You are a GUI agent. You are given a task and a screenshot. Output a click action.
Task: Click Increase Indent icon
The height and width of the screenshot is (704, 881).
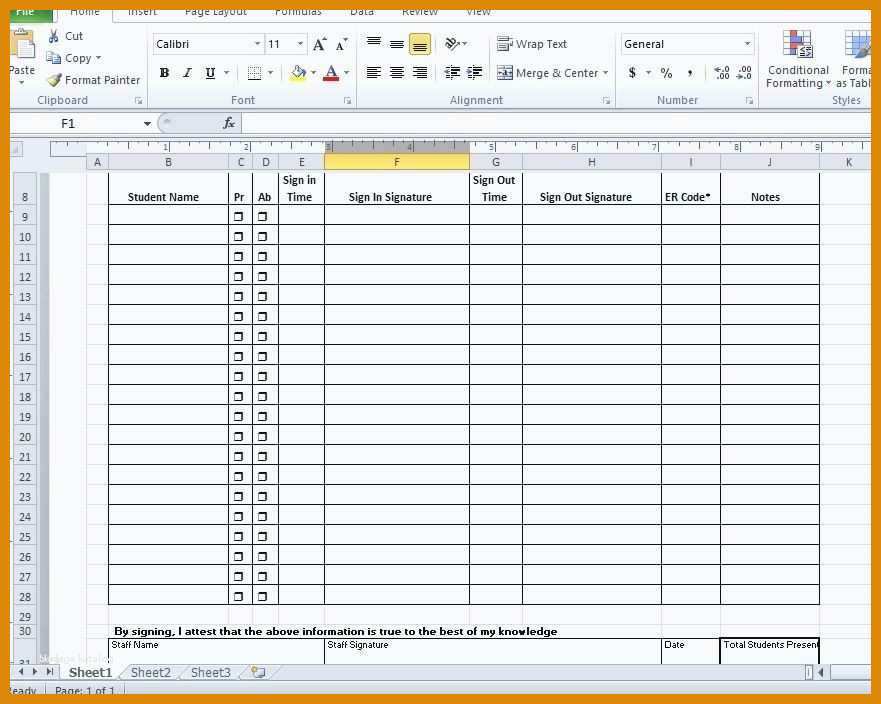(474, 72)
